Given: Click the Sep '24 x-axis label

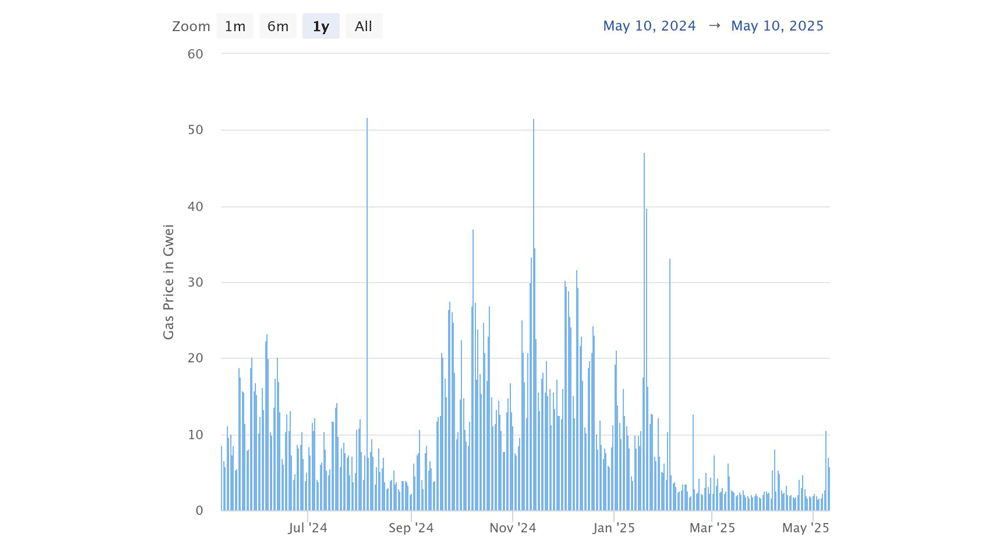Looking at the screenshot, I should point(410,528).
